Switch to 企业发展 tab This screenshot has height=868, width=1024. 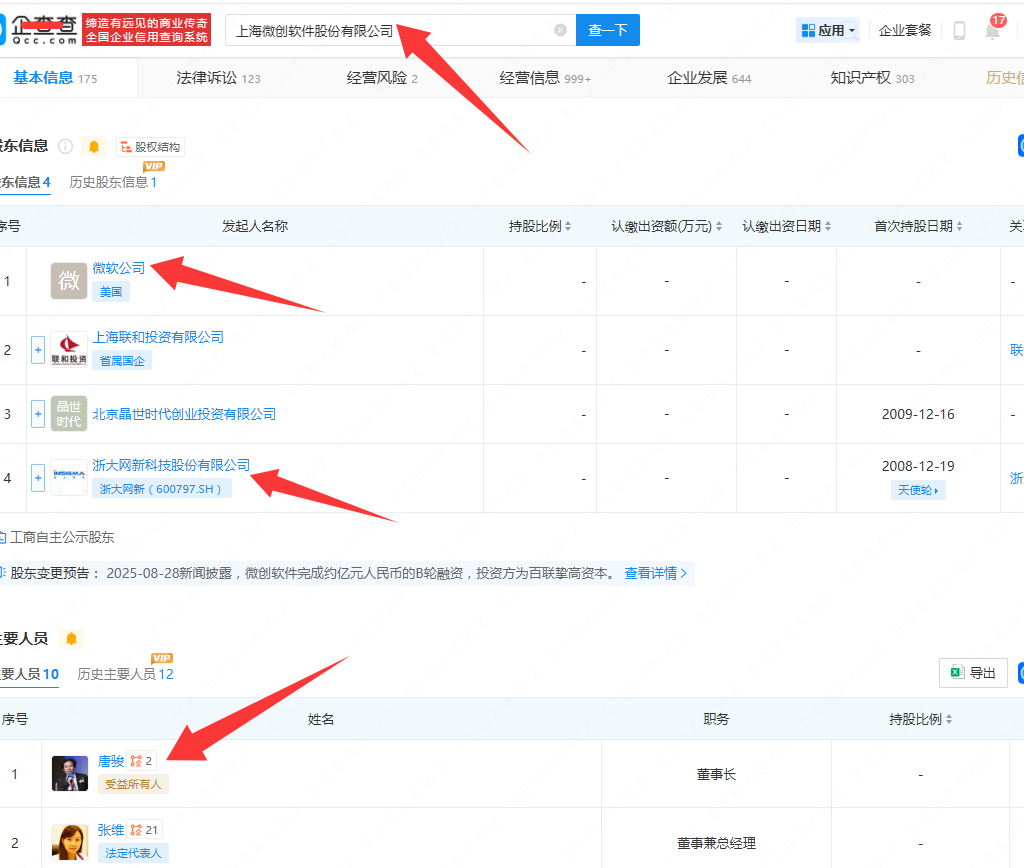click(709, 78)
